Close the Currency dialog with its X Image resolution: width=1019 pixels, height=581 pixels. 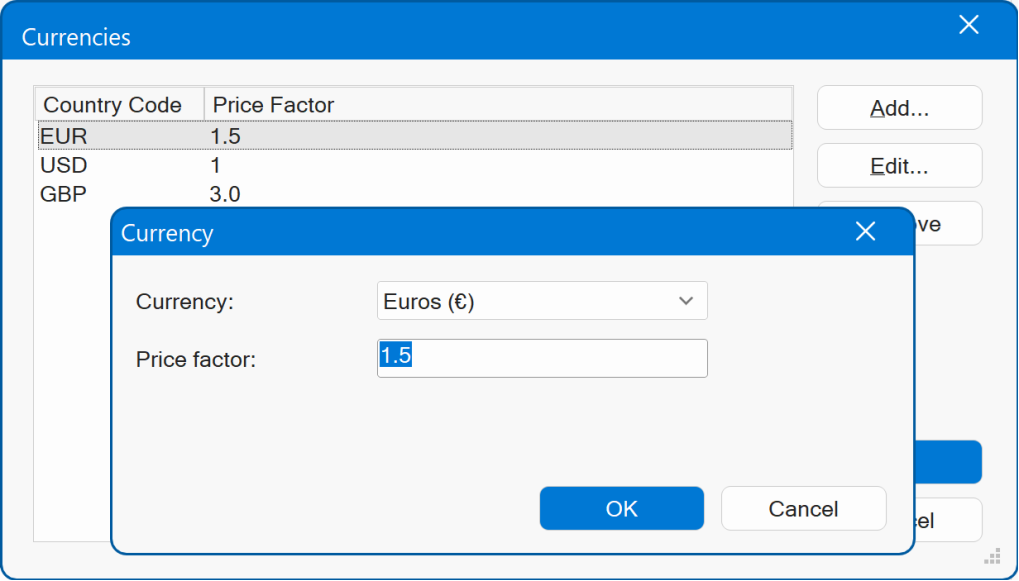pyautogui.click(x=865, y=232)
